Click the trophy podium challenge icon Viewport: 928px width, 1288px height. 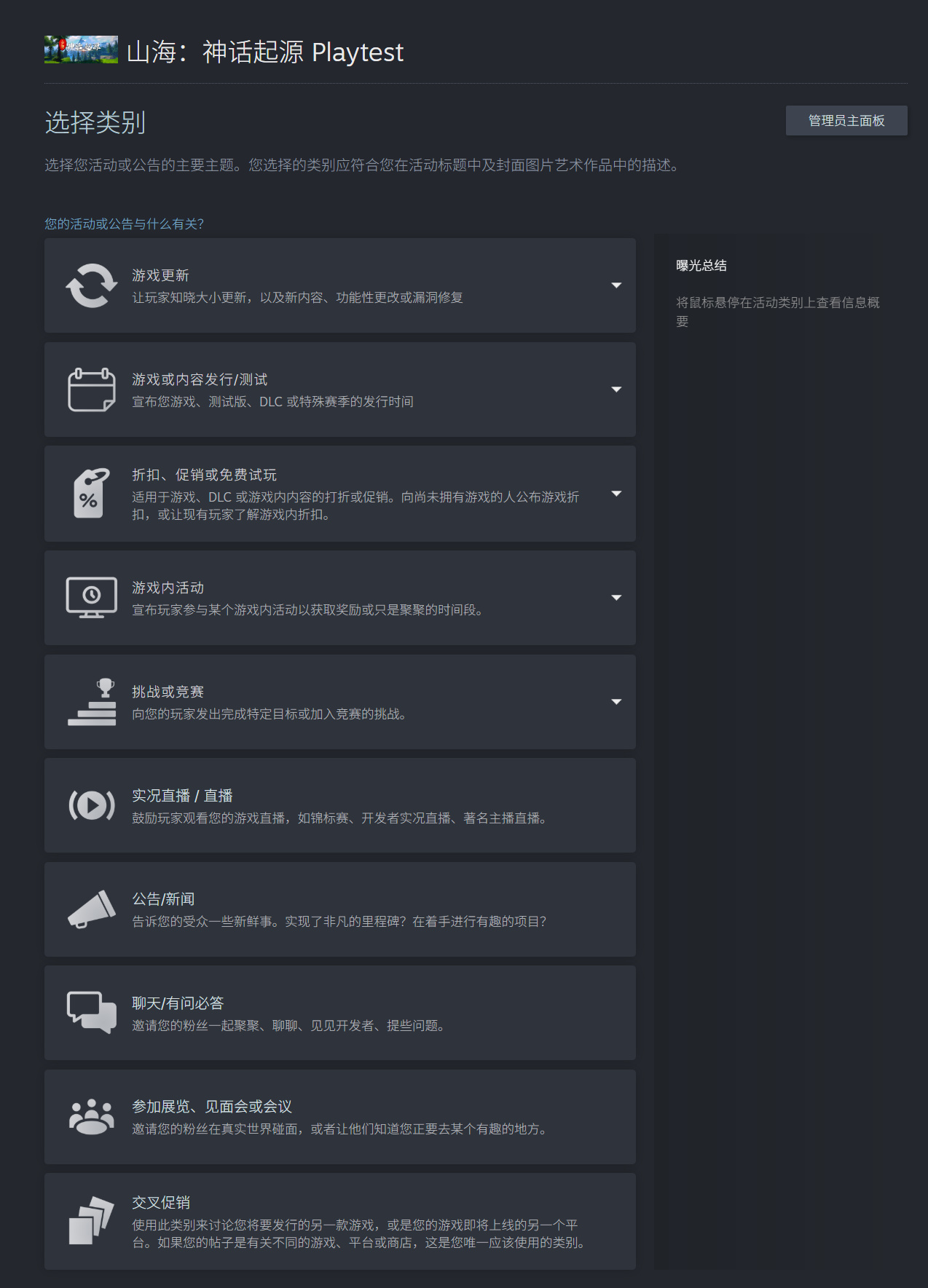[x=92, y=702]
